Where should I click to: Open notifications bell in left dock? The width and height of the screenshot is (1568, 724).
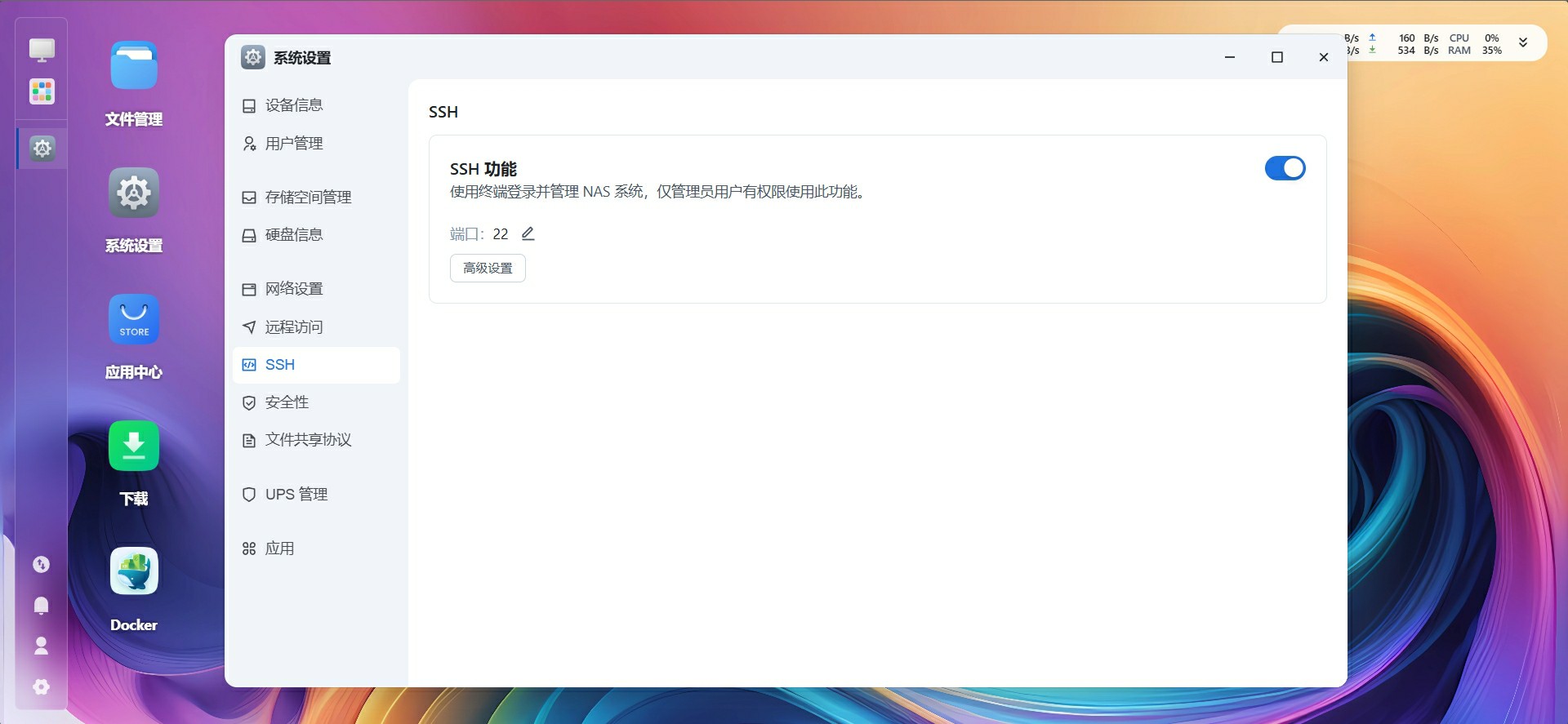[x=41, y=605]
